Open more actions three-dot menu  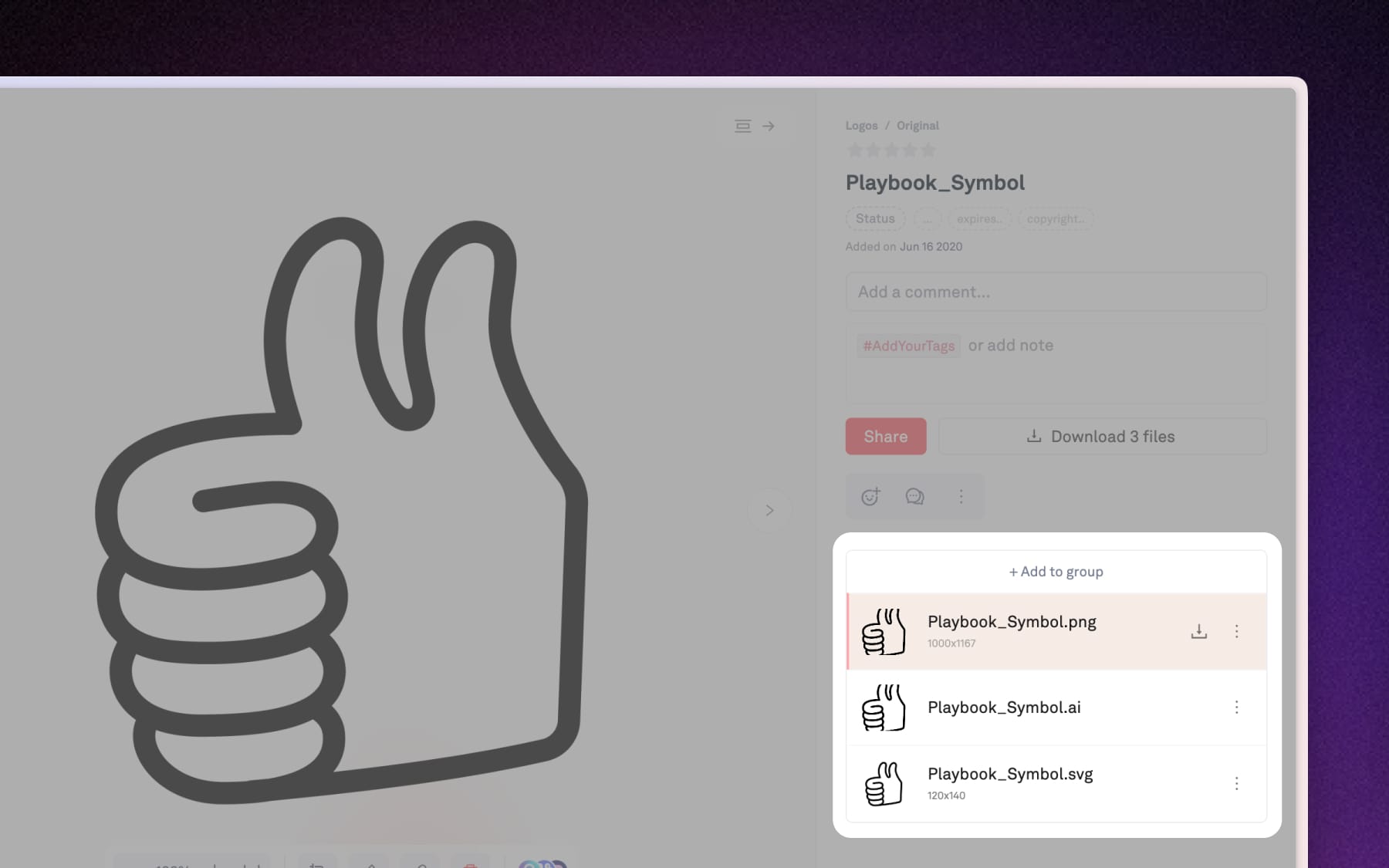[961, 497]
